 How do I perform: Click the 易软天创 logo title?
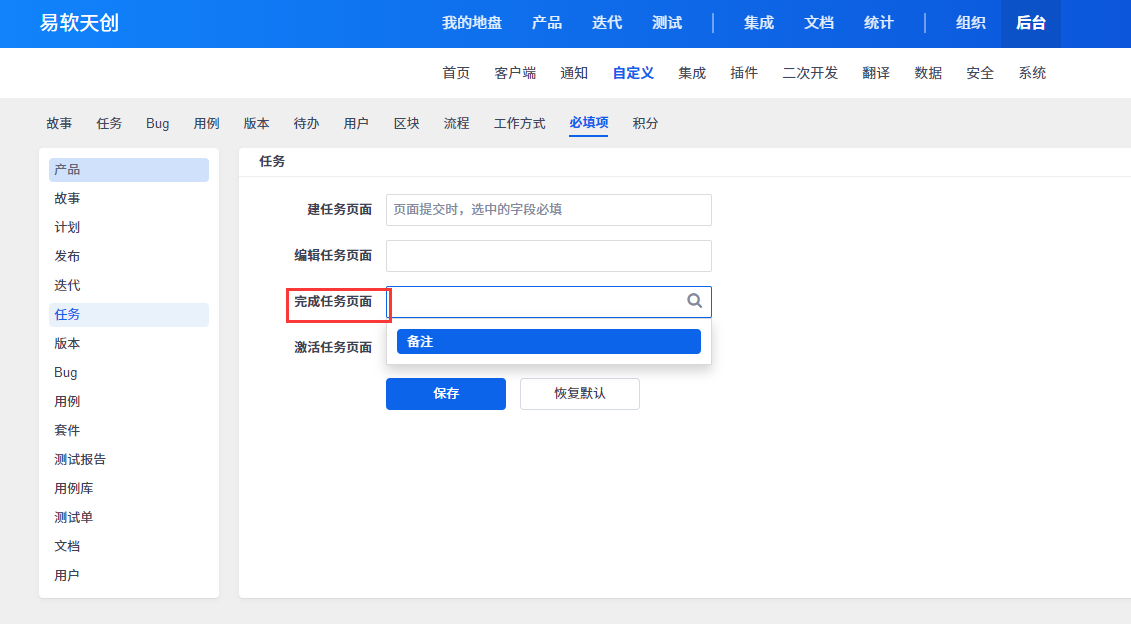pos(79,23)
